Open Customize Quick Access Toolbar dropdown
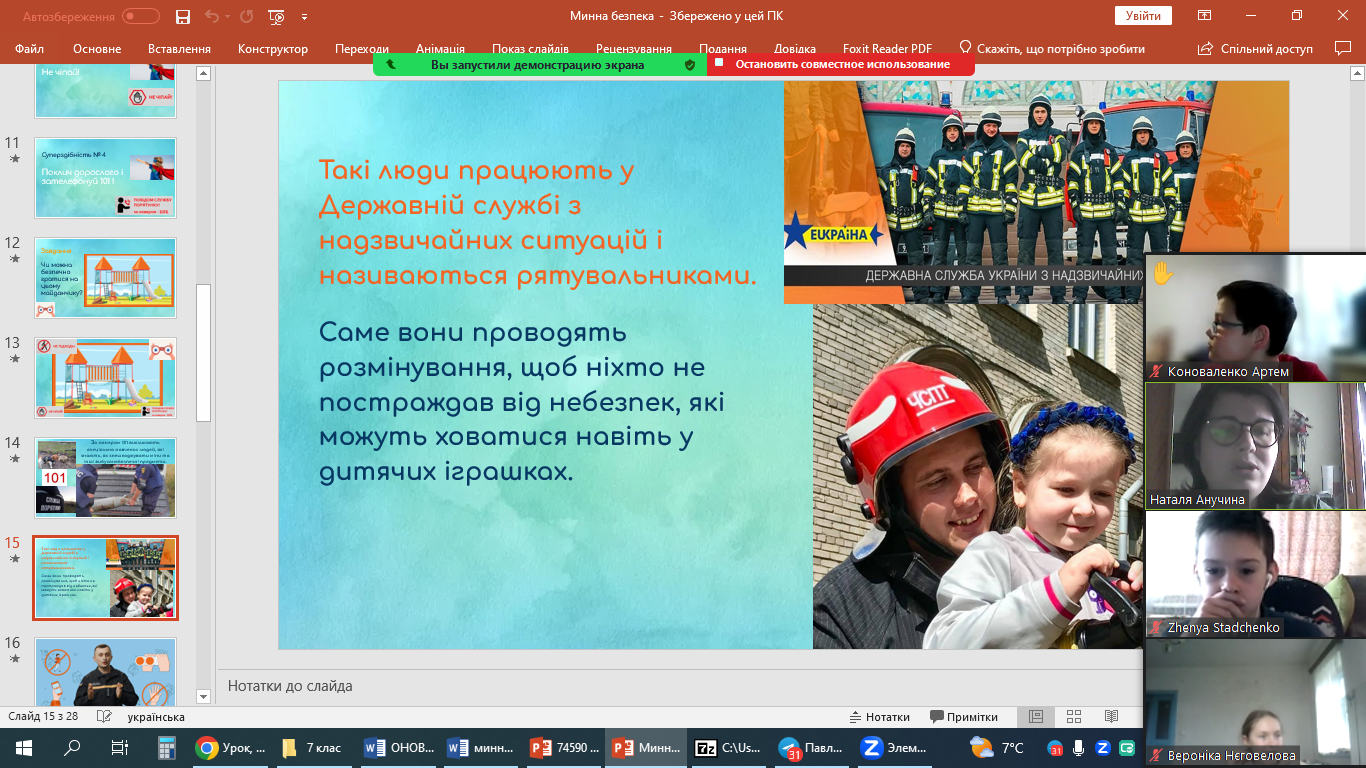The image size is (1366, 768). pyautogui.click(x=304, y=16)
